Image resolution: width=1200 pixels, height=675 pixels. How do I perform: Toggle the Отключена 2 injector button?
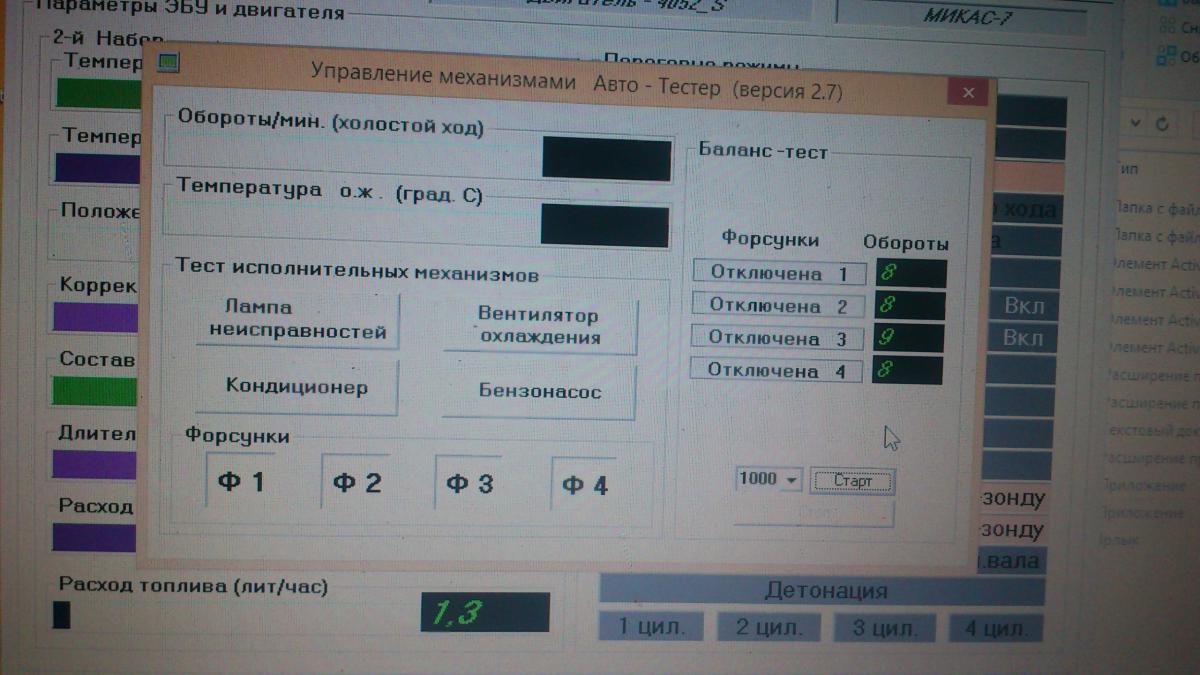[x=778, y=305]
